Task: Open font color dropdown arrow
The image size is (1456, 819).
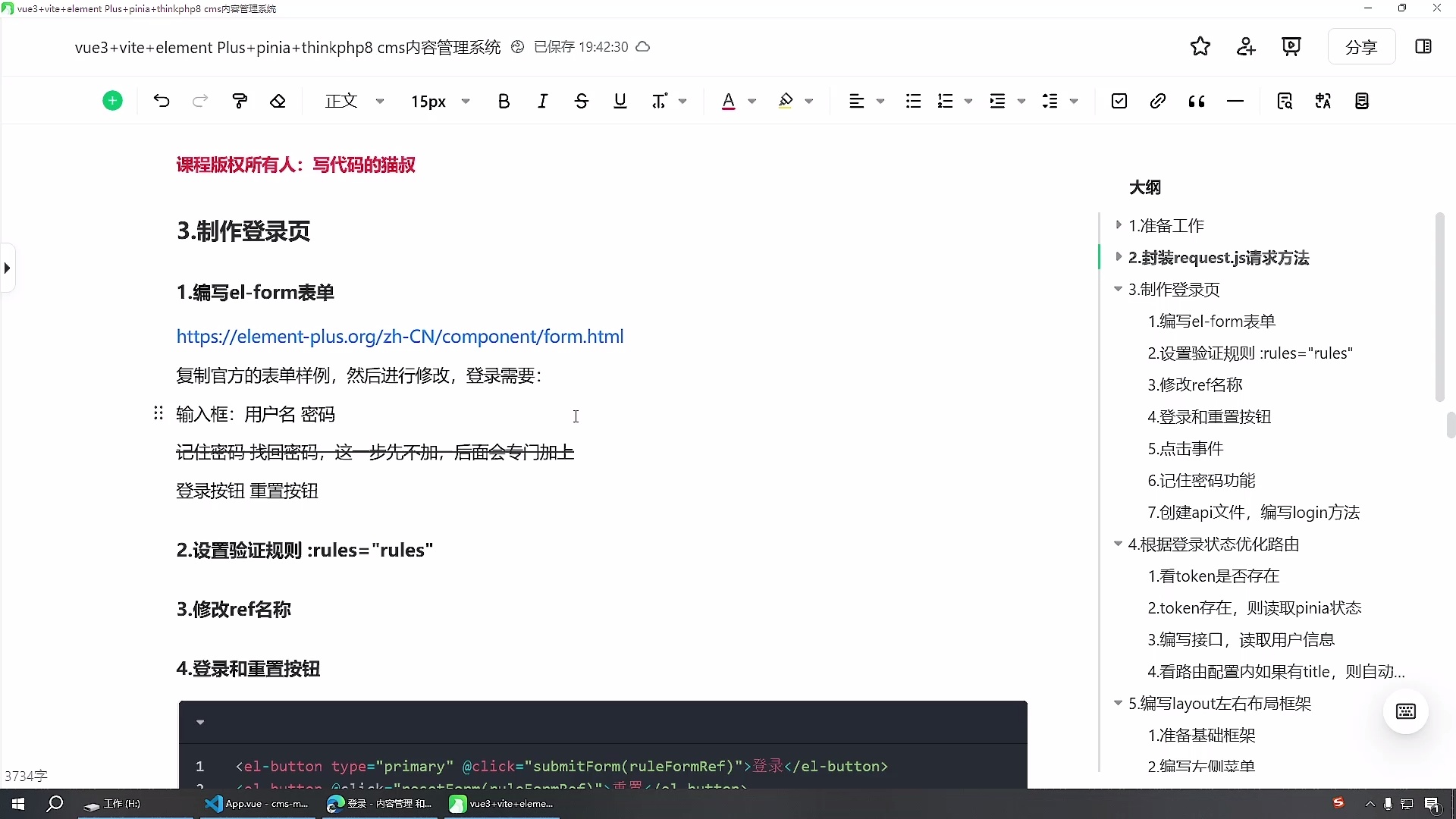Action: [x=752, y=101]
